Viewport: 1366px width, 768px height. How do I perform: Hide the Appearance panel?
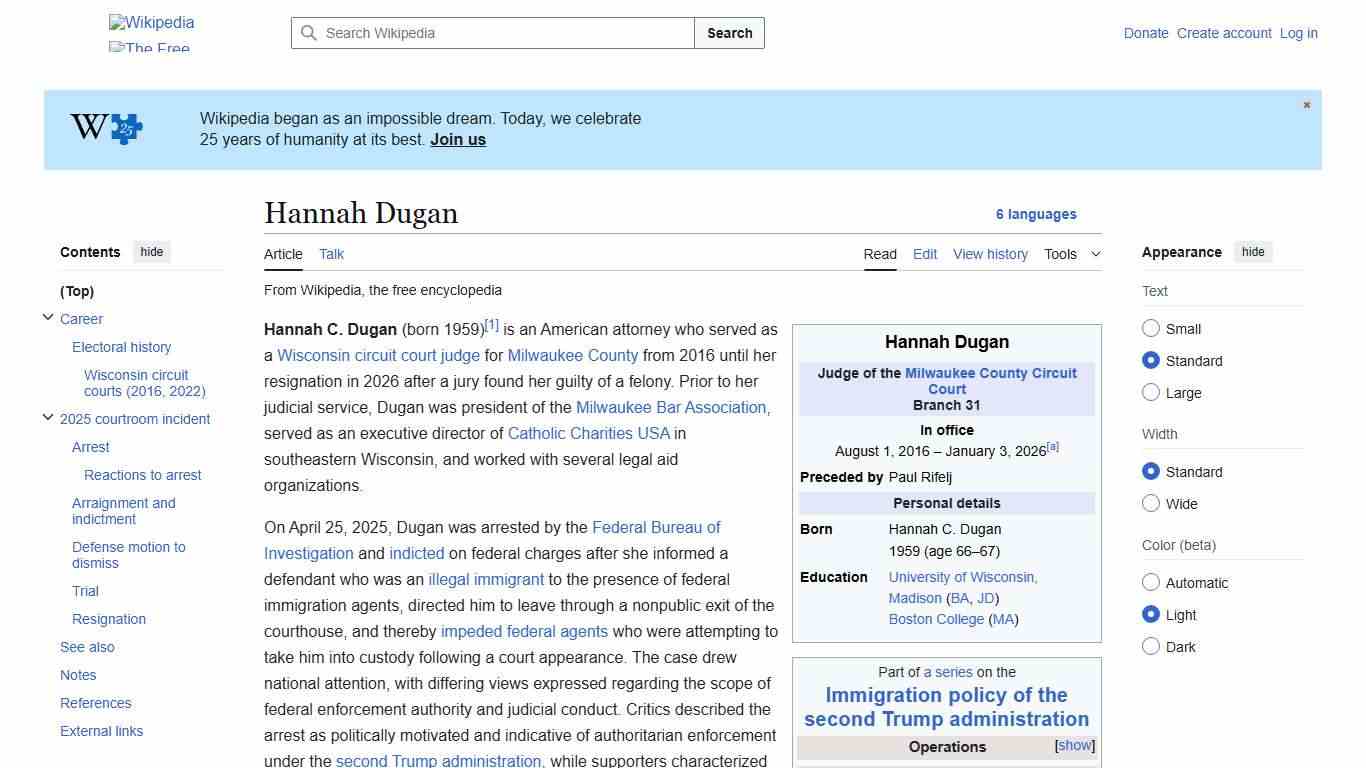tap(1253, 252)
